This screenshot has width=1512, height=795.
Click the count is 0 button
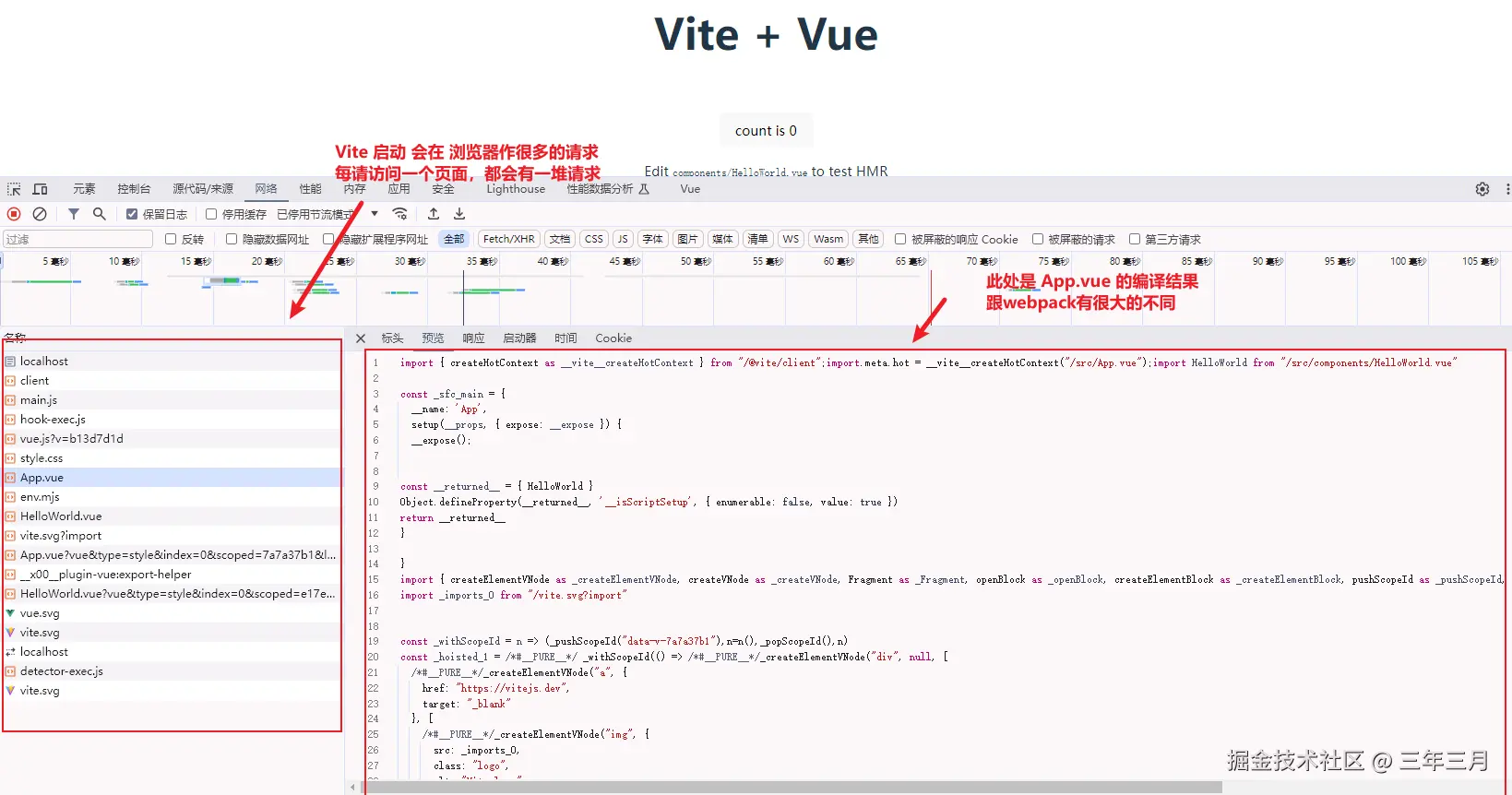[x=766, y=131]
